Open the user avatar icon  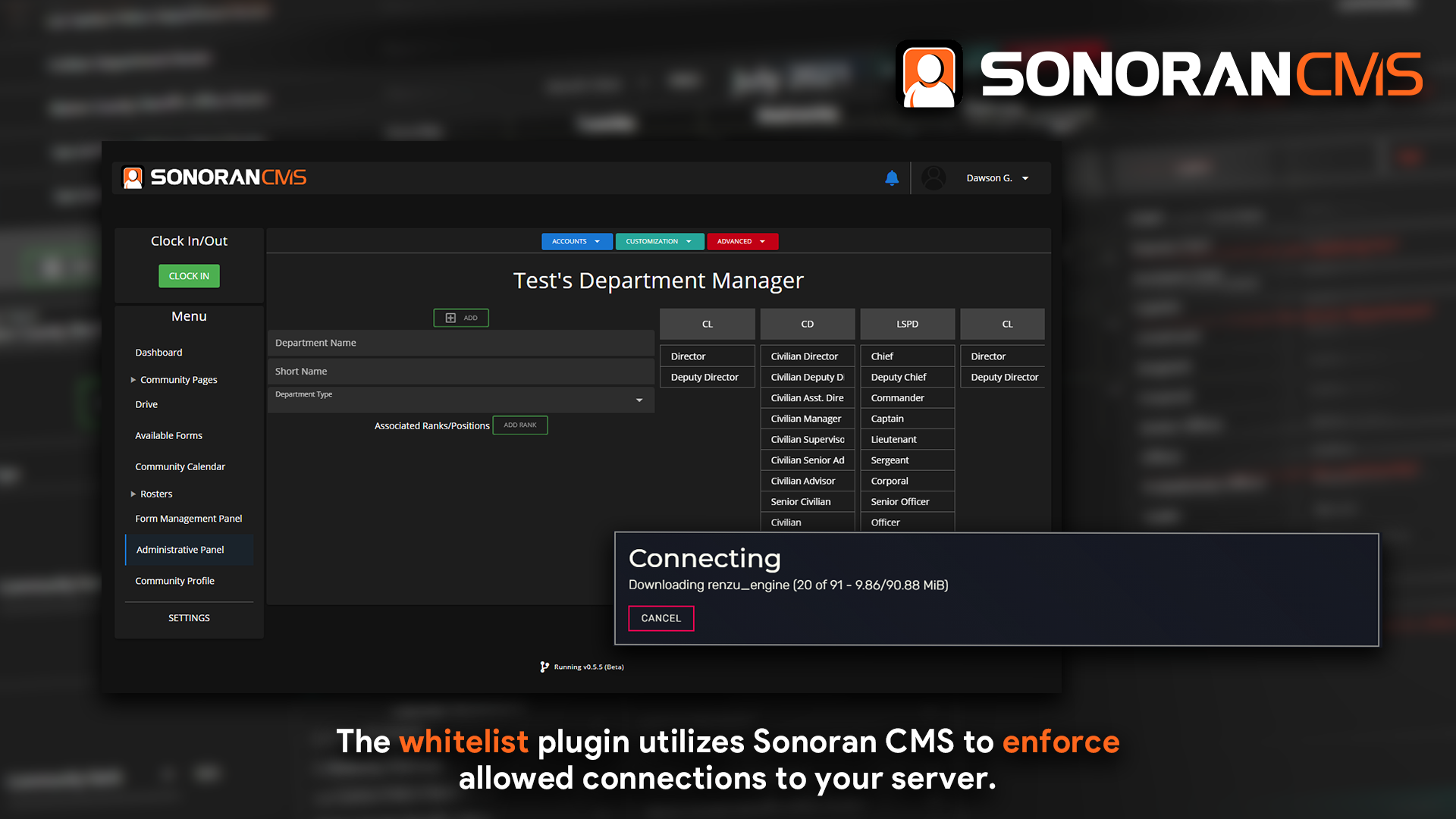(x=934, y=178)
